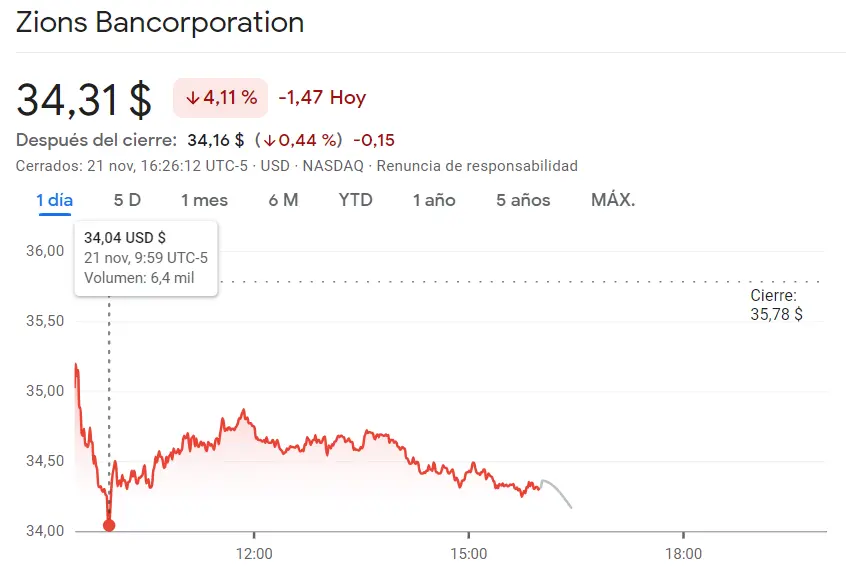
Task: Click the Cierre: 35,78 $ label
Action: (x=776, y=306)
